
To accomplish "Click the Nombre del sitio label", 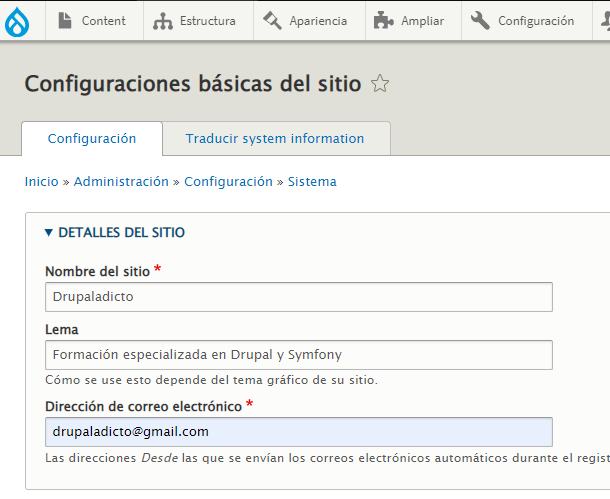I will point(98,271).
